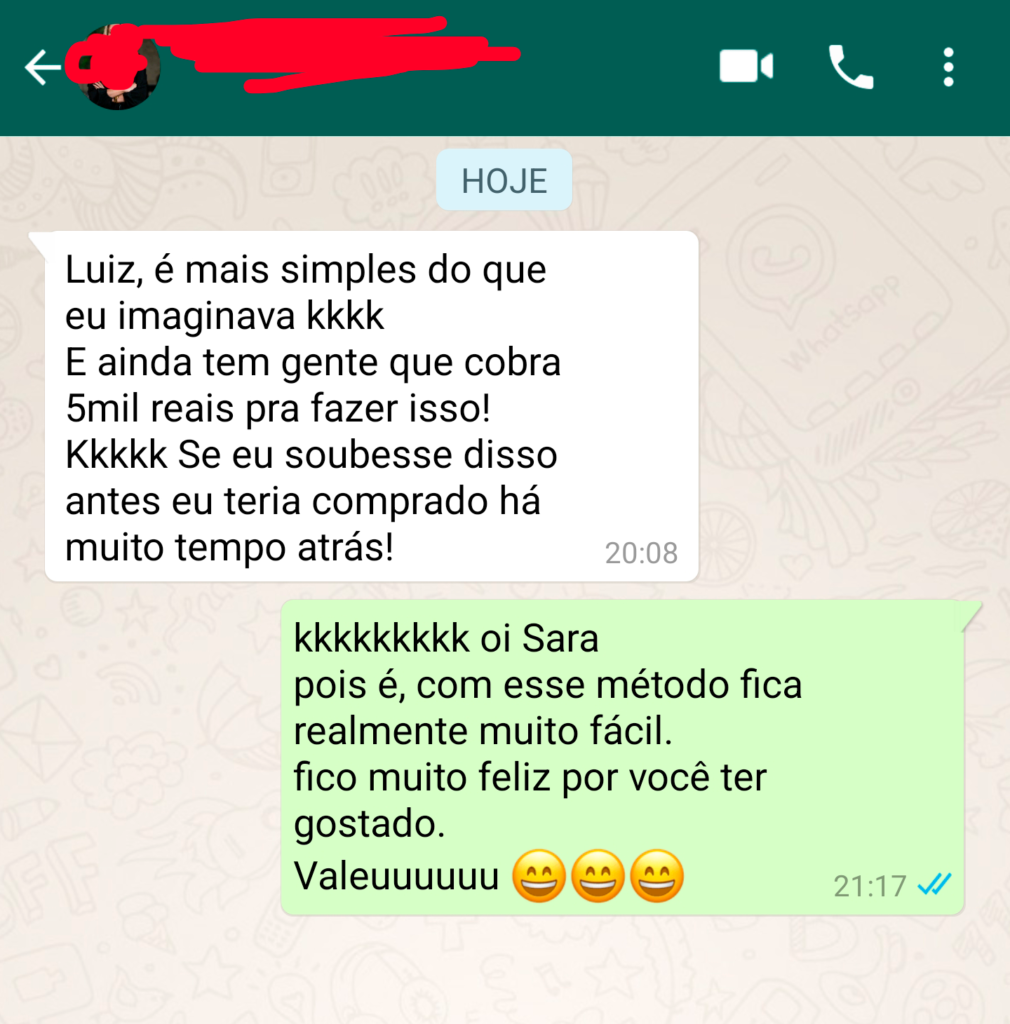The width and height of the screenshot is (1010, 1024).
Task: Start a voice call via the phone icon
Action: [x=851, y=67]
